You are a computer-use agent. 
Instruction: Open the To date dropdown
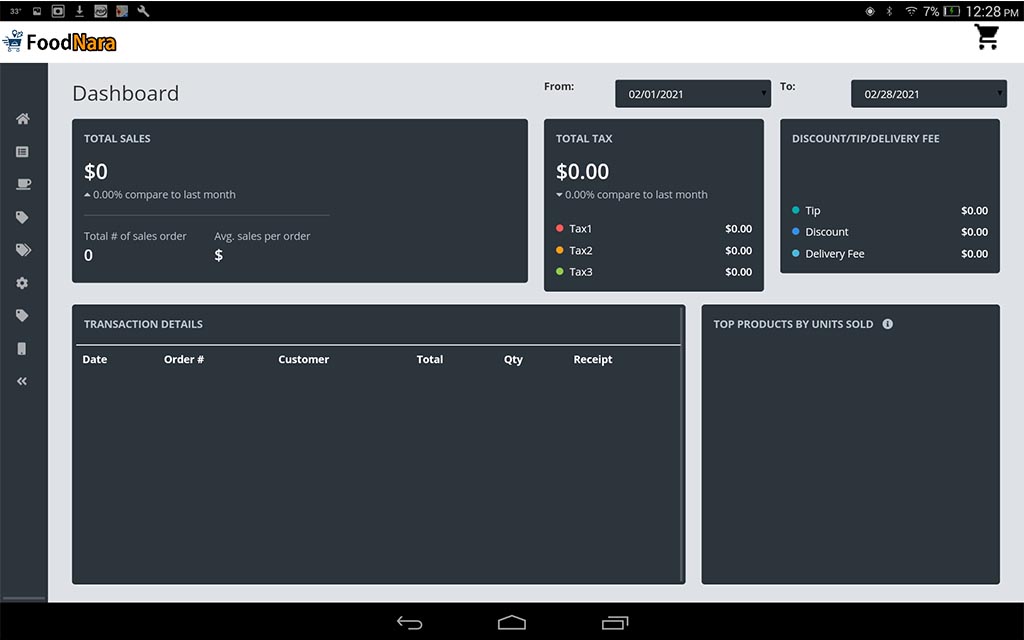click(x=928, y=94)
